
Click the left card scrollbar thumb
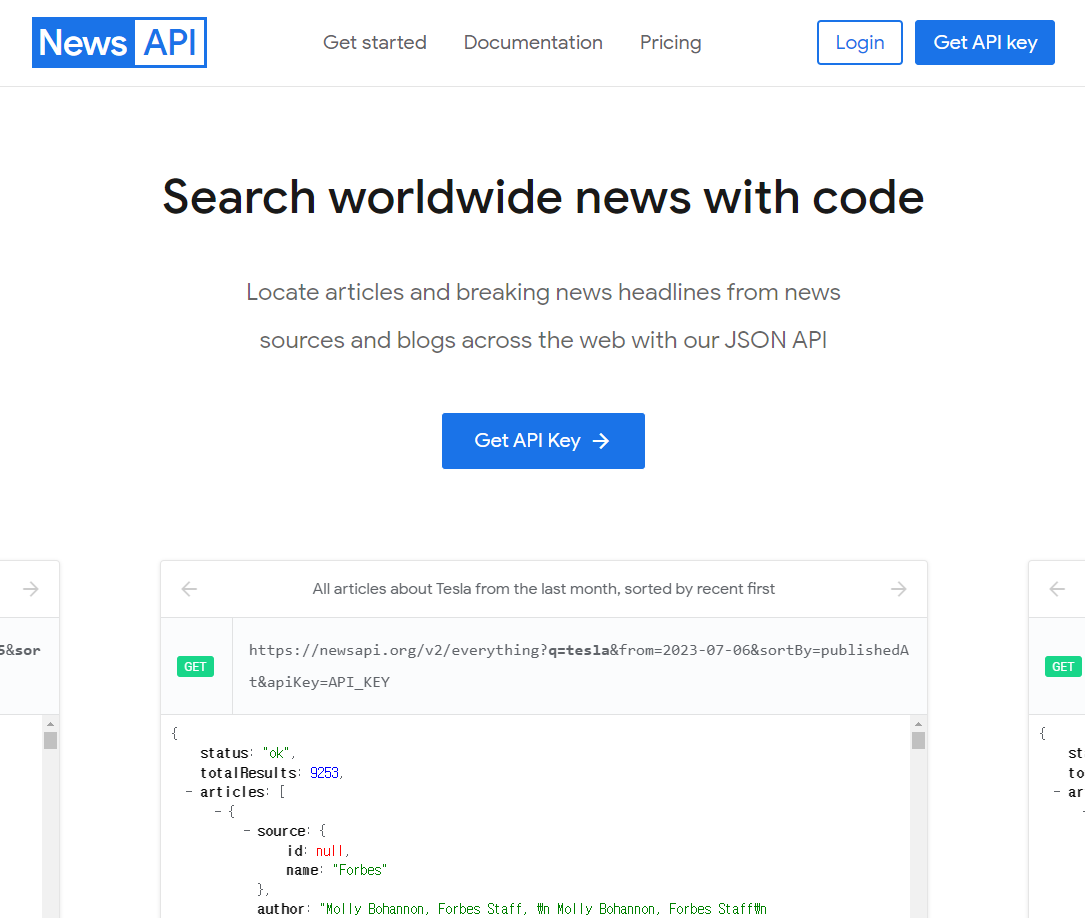point(51,740)
